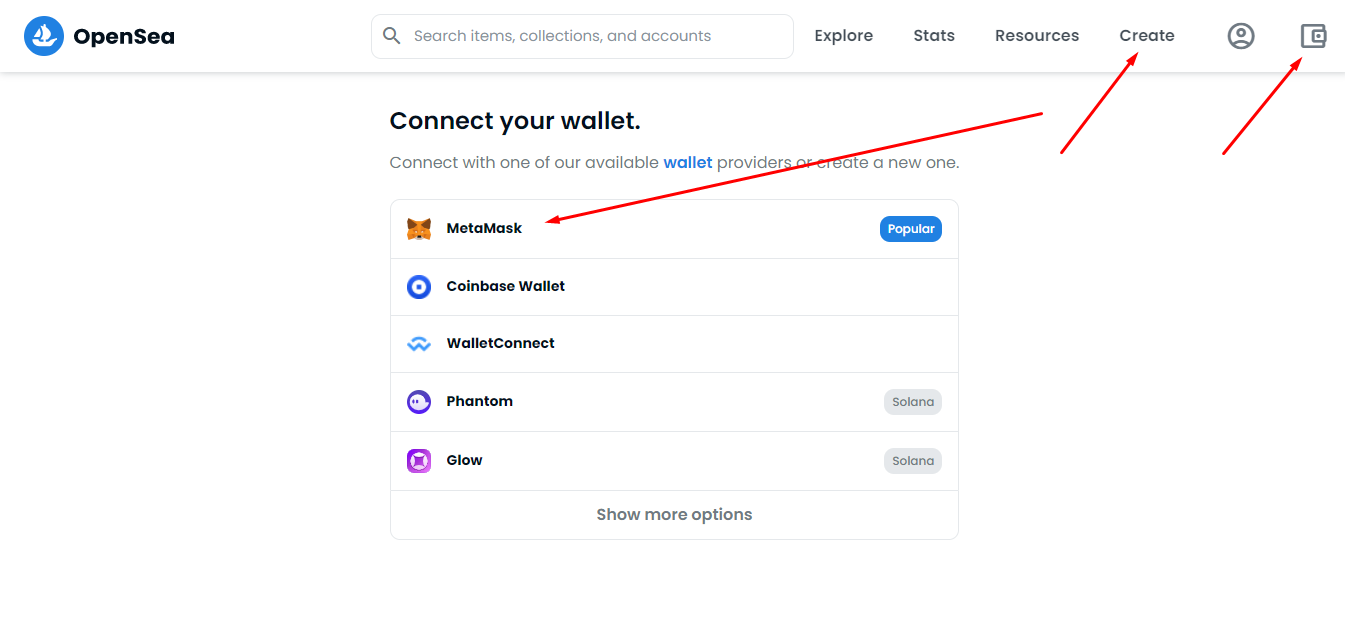
Task: Click the search magnifier icon
Action: point(393,36)
